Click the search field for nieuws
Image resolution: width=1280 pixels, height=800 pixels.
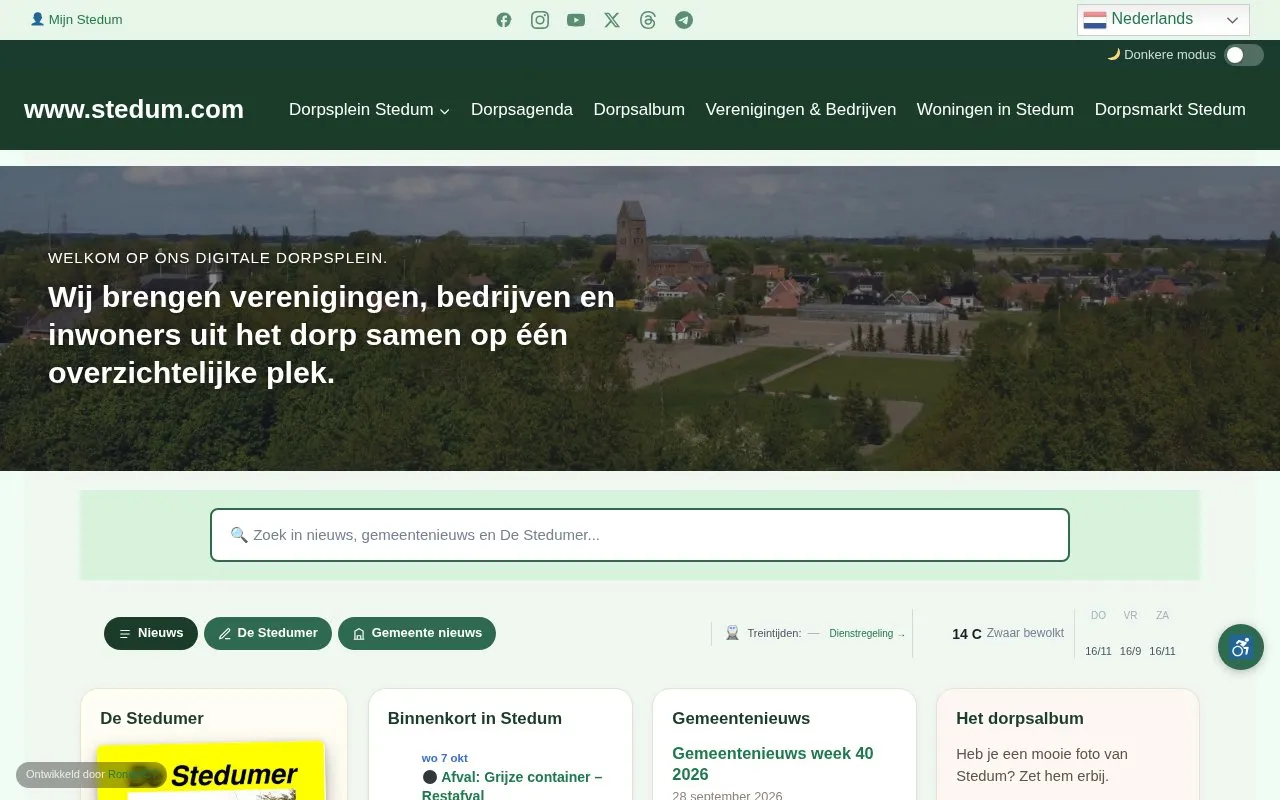click(640, 535)
